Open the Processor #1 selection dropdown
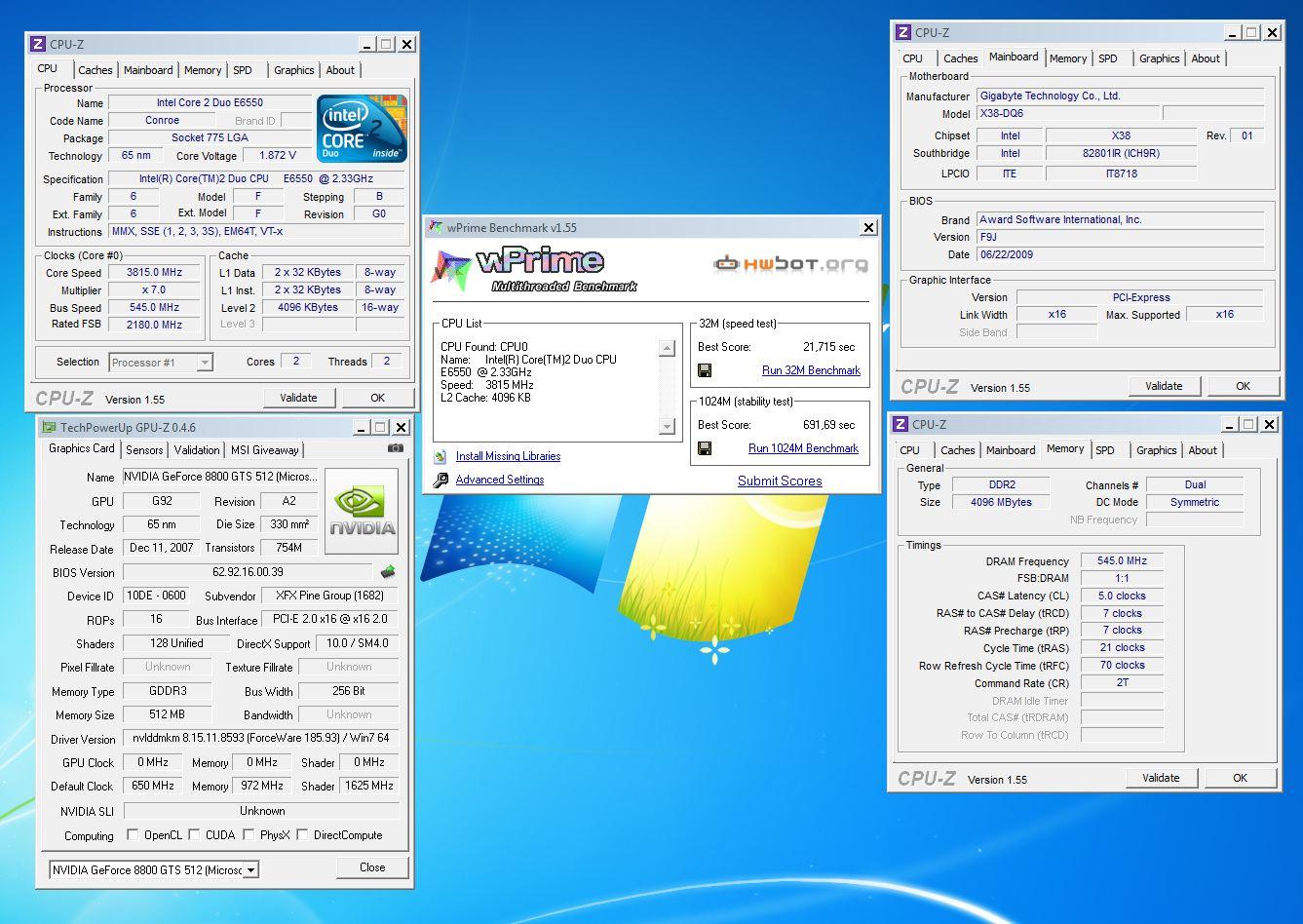Image resolution: width=1303 pixels, height=924 pixels. click(x=205, y=363)
